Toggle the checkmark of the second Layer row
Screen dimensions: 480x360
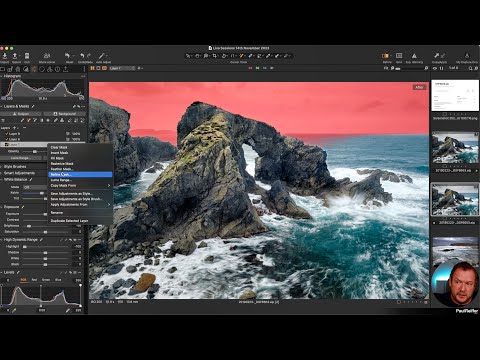(x=6, y=139)
